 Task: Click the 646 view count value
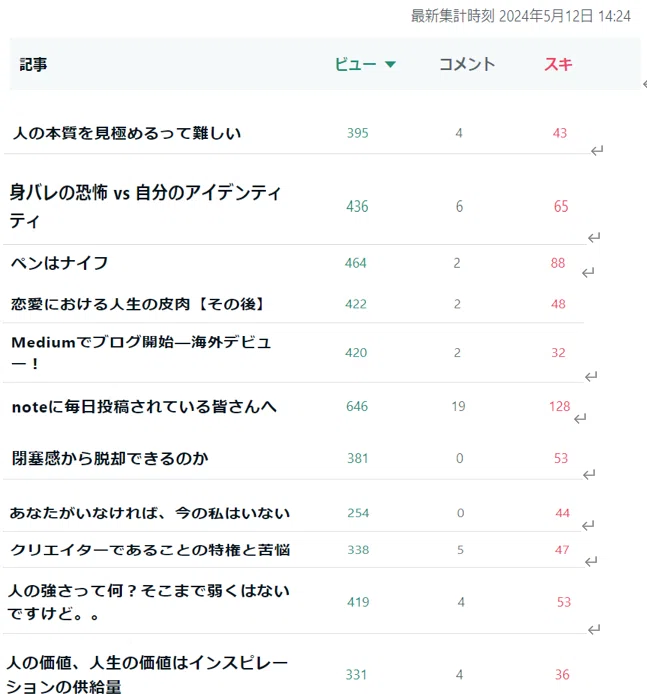click(357, 406)
